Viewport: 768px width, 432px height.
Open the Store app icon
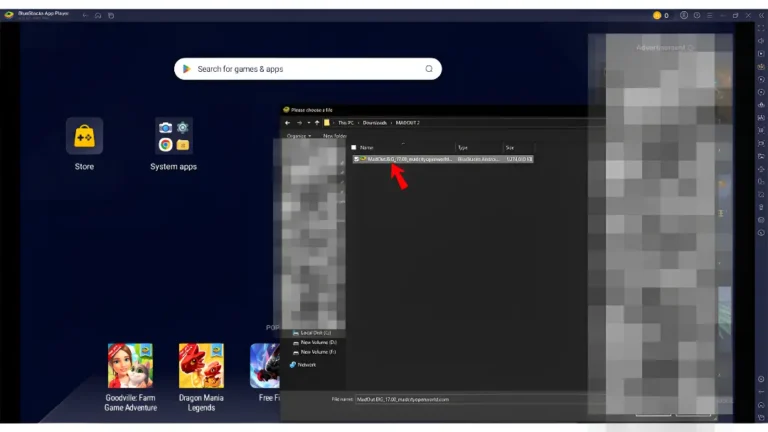(84, 135)
